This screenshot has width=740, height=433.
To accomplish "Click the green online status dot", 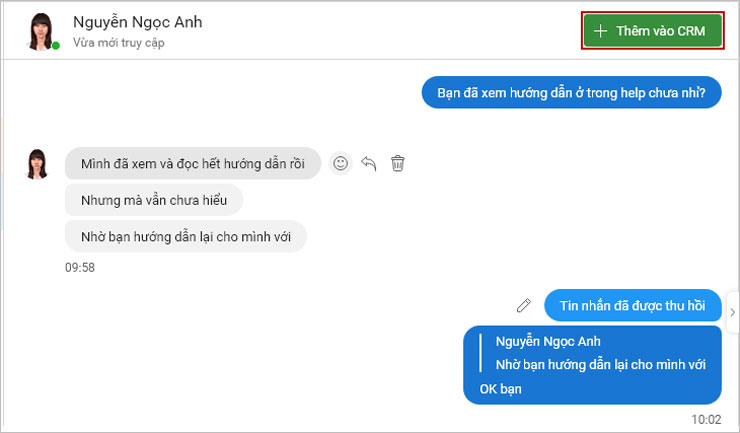I will click(x=56, y=45).
